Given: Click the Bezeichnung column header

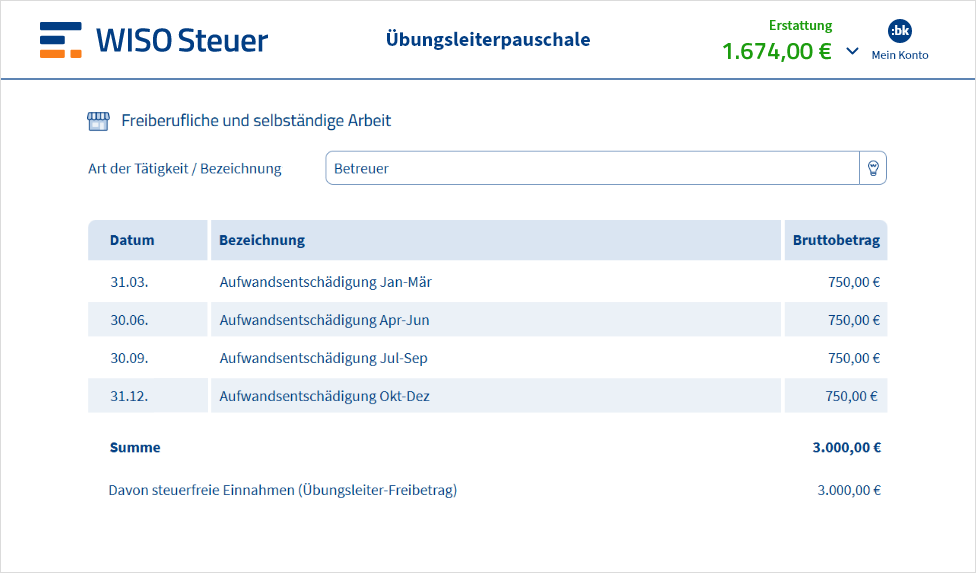Looking at the screenshot, I should coord(262,240).
